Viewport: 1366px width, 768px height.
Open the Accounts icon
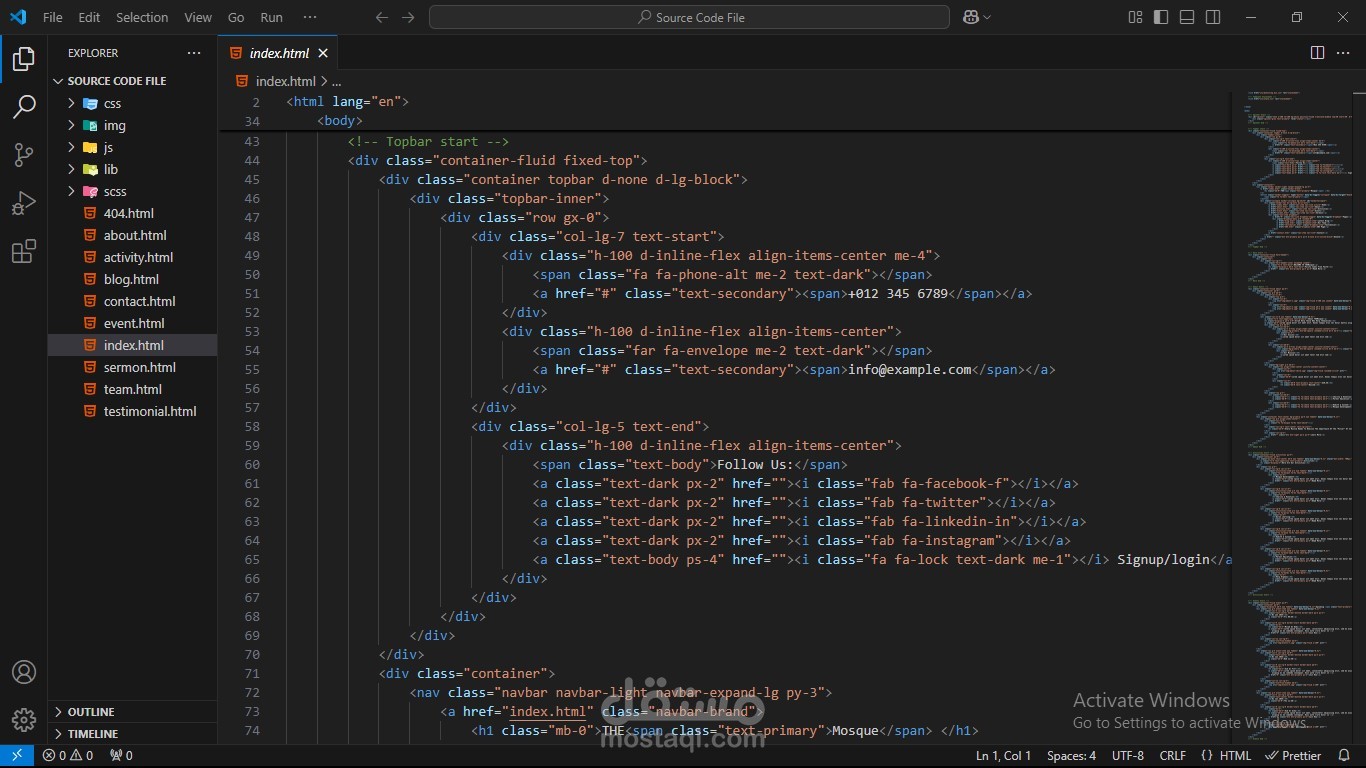24,672
